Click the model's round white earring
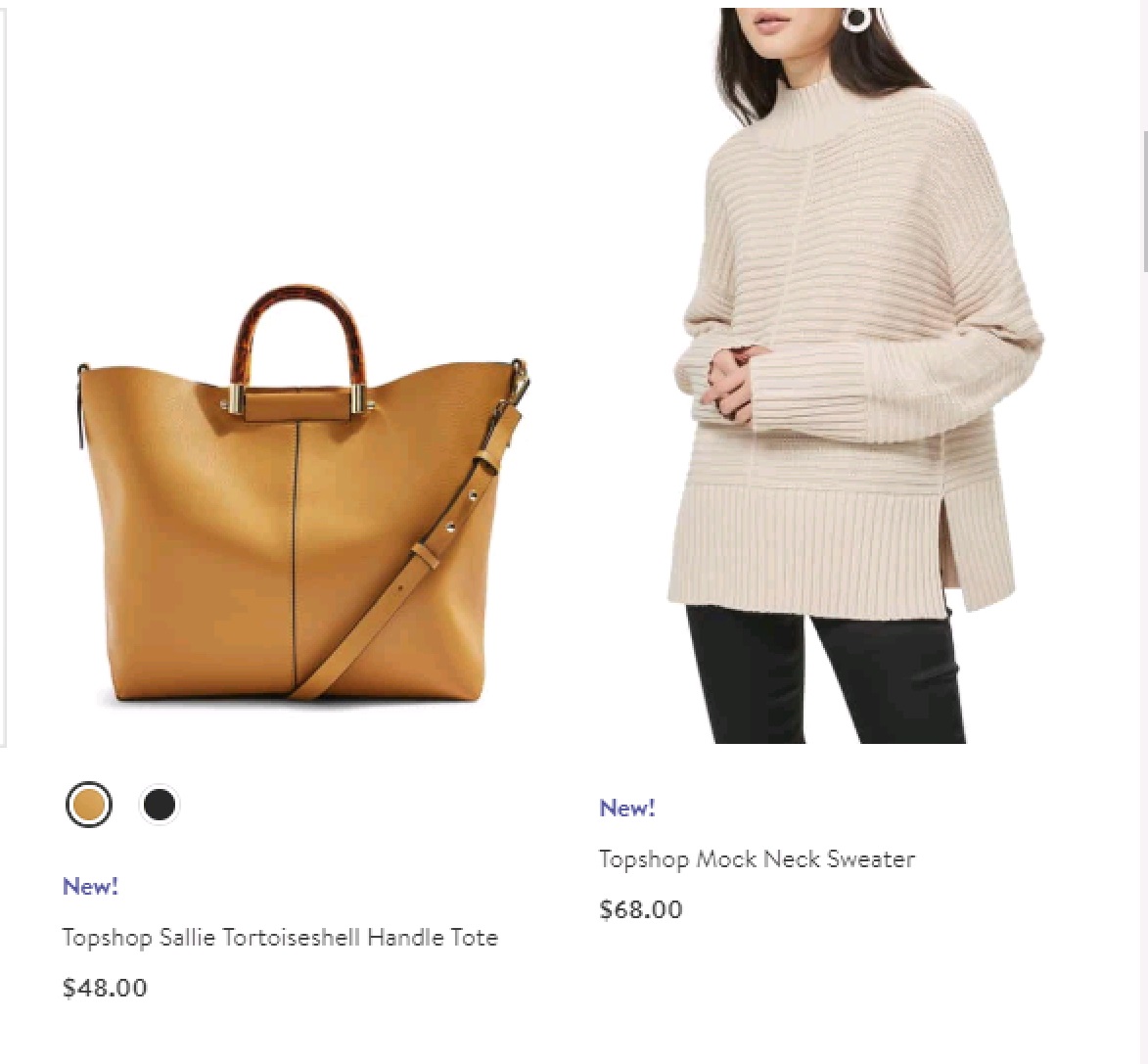This screenshot has width=1148, height=1064. [855, 19]
